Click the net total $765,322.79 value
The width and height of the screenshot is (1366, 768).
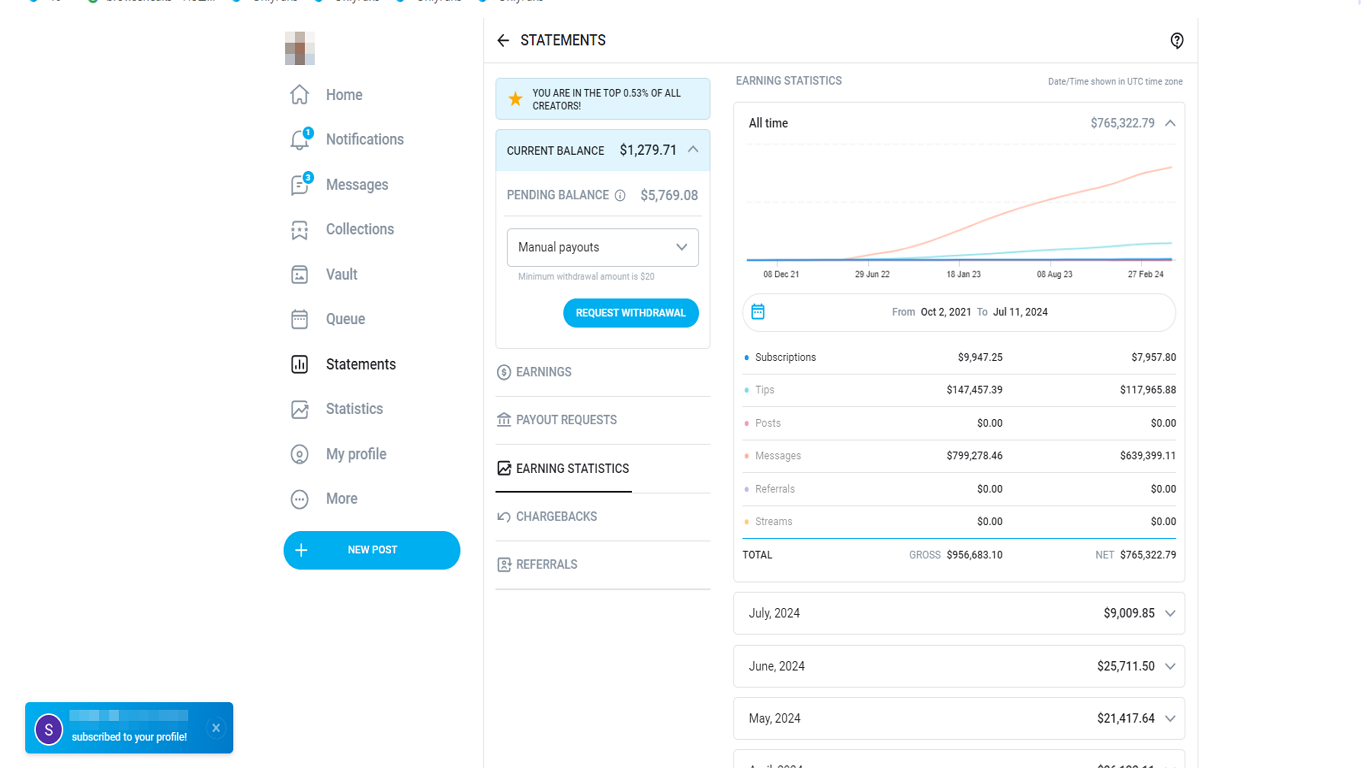tap(1148, 555)
